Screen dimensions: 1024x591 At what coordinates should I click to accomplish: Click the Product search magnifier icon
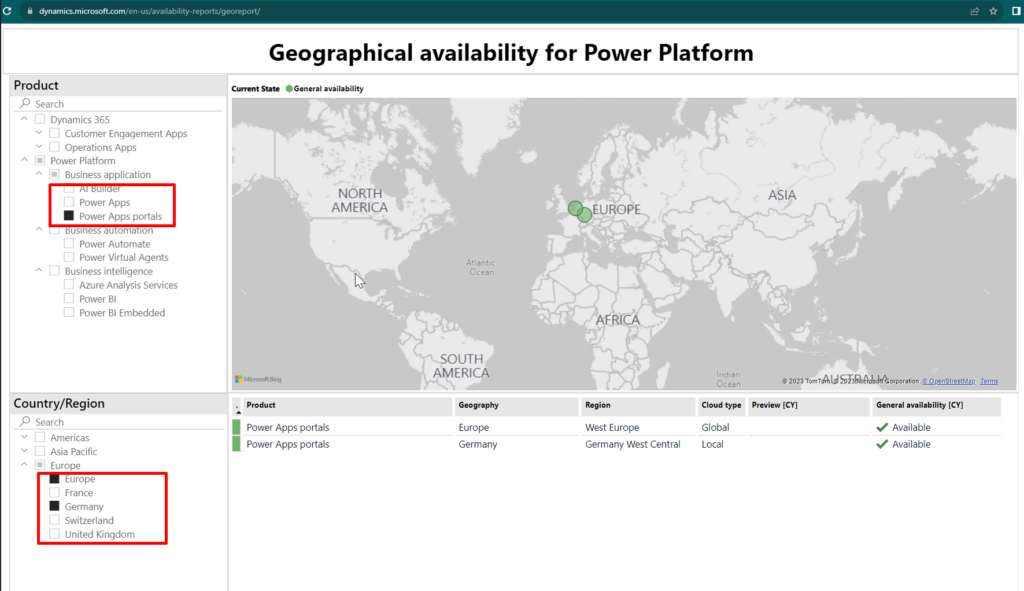click(25, 103)
